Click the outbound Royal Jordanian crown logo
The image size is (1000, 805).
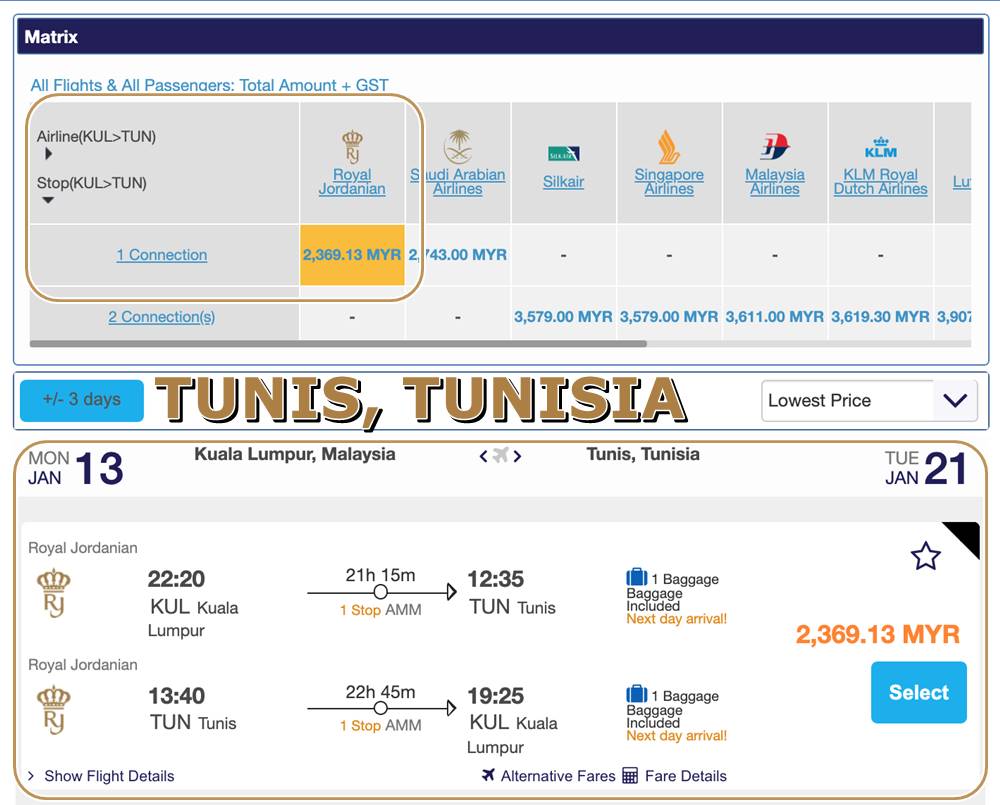click(54, 592)
